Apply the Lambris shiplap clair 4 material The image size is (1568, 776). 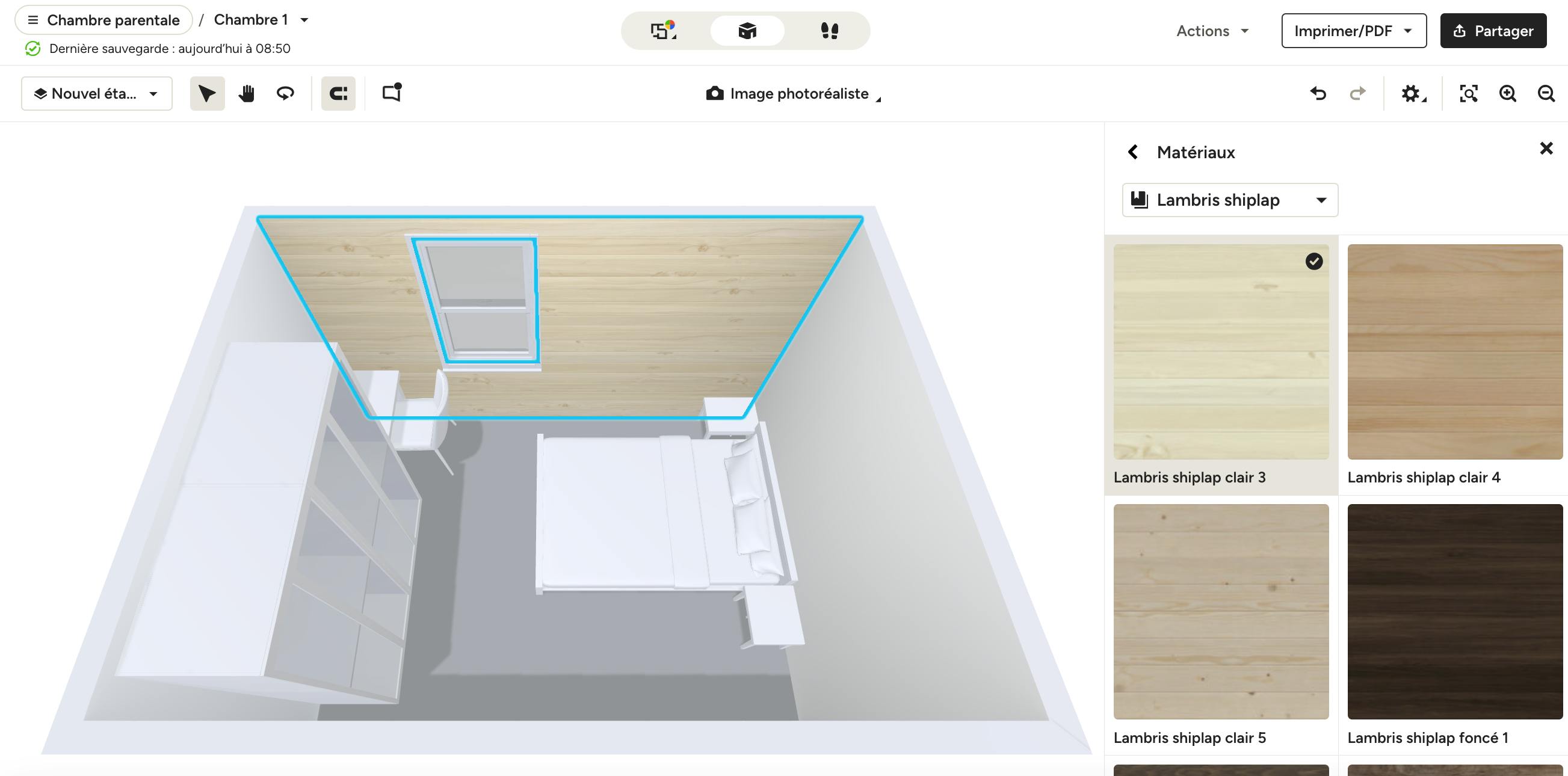click(x=1455, y=352)
